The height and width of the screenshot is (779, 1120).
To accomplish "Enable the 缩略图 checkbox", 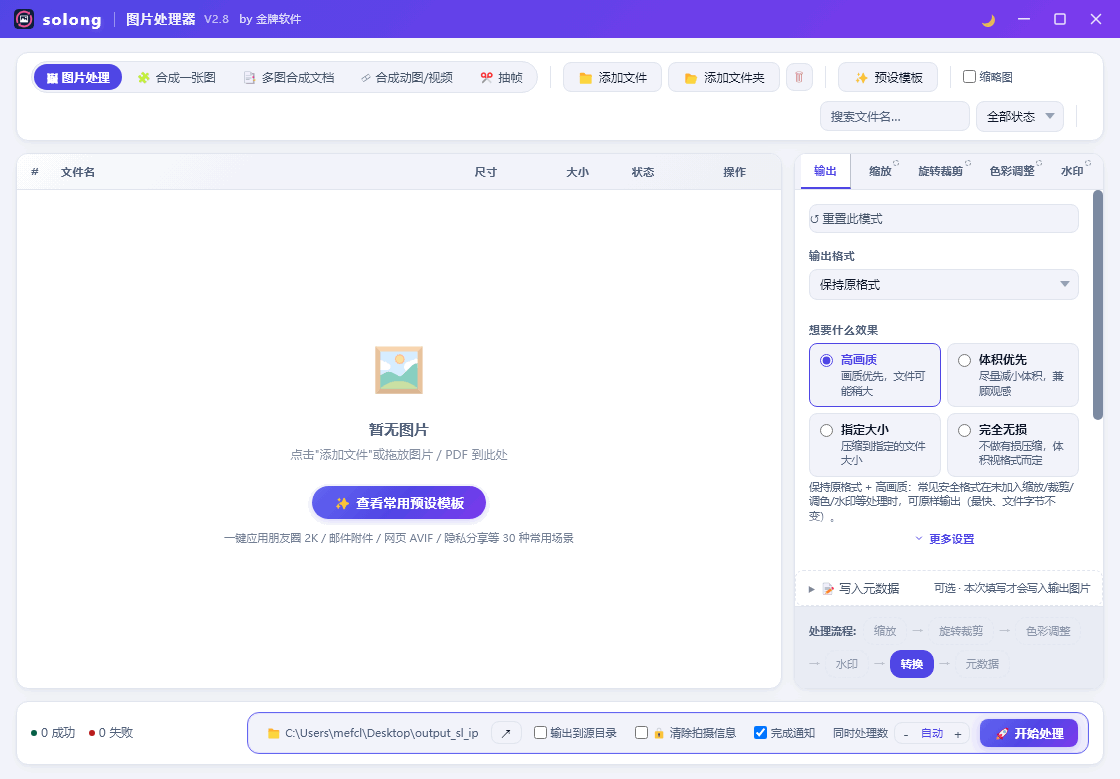I will 969,76.
